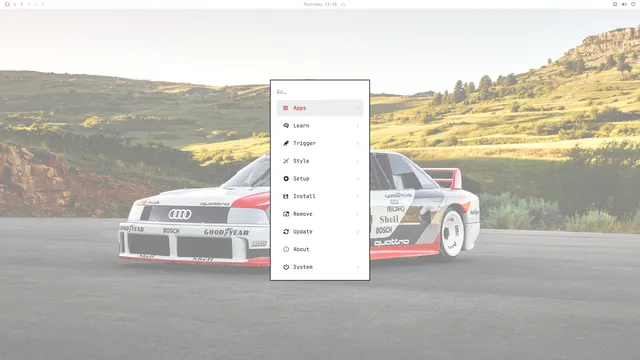
Task: Expand the Install submenu chevron
Action: [358, 196]
